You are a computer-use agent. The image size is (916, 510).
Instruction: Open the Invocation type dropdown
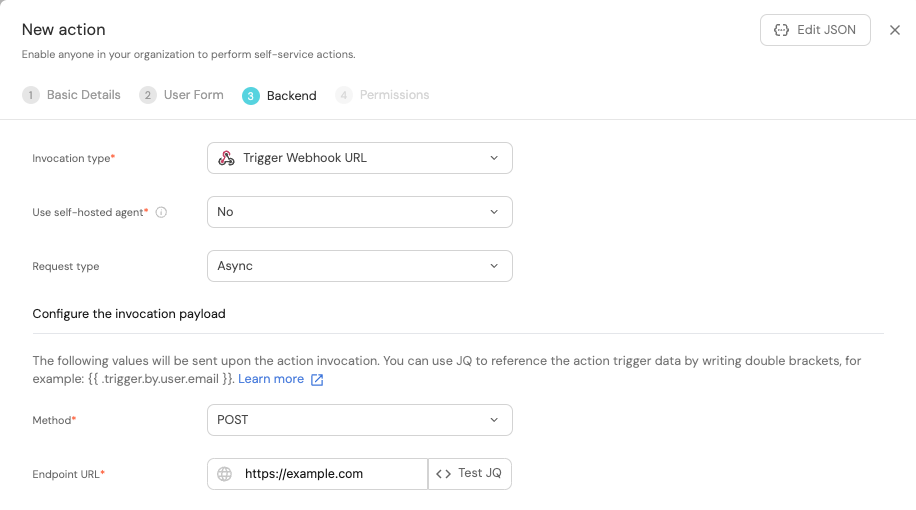point(359,158)
